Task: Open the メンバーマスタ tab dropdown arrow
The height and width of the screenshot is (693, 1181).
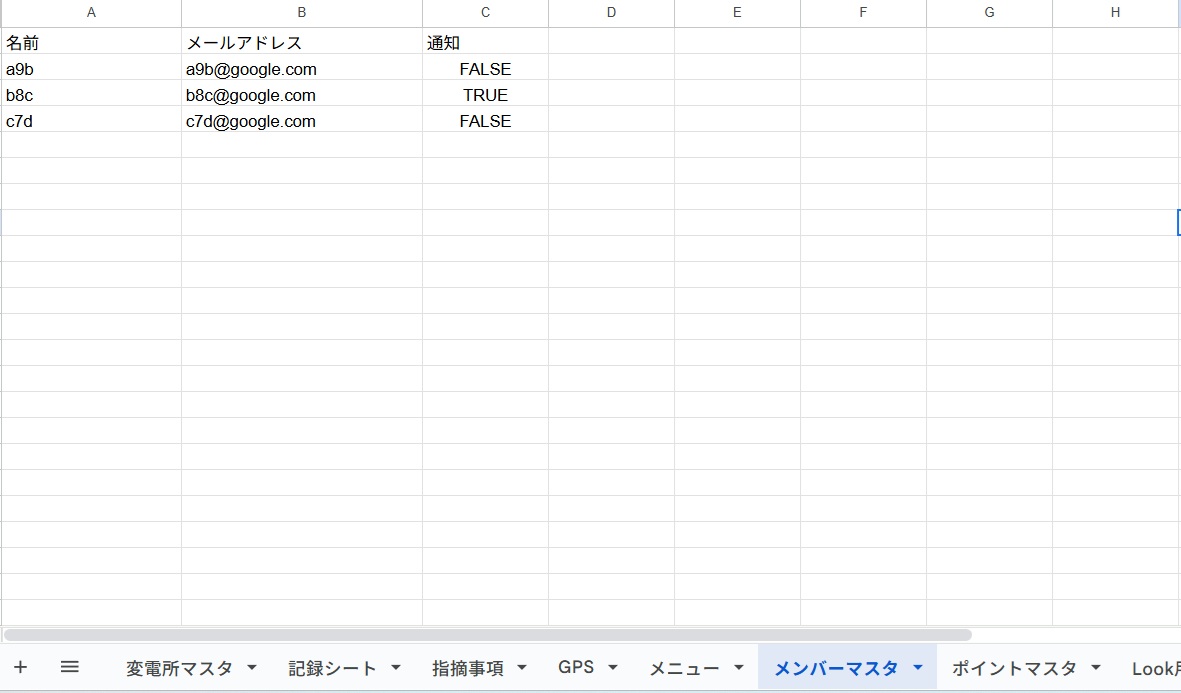Action: point(917,668)
